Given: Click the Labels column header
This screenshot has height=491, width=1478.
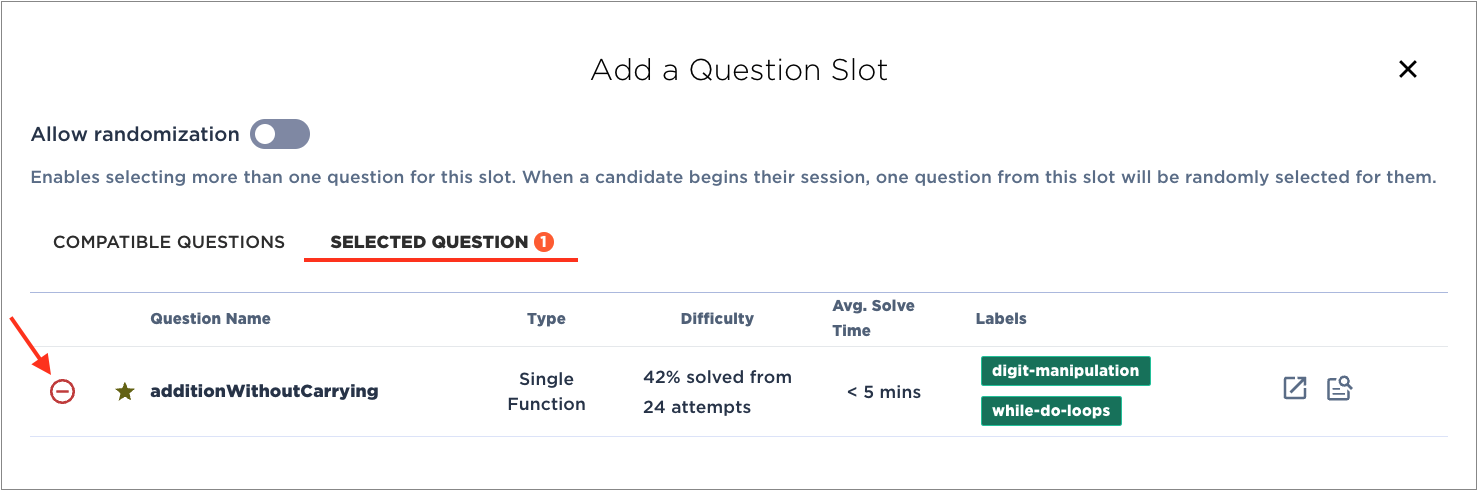Looking at the screenshot, I should tap(1001, 319).
